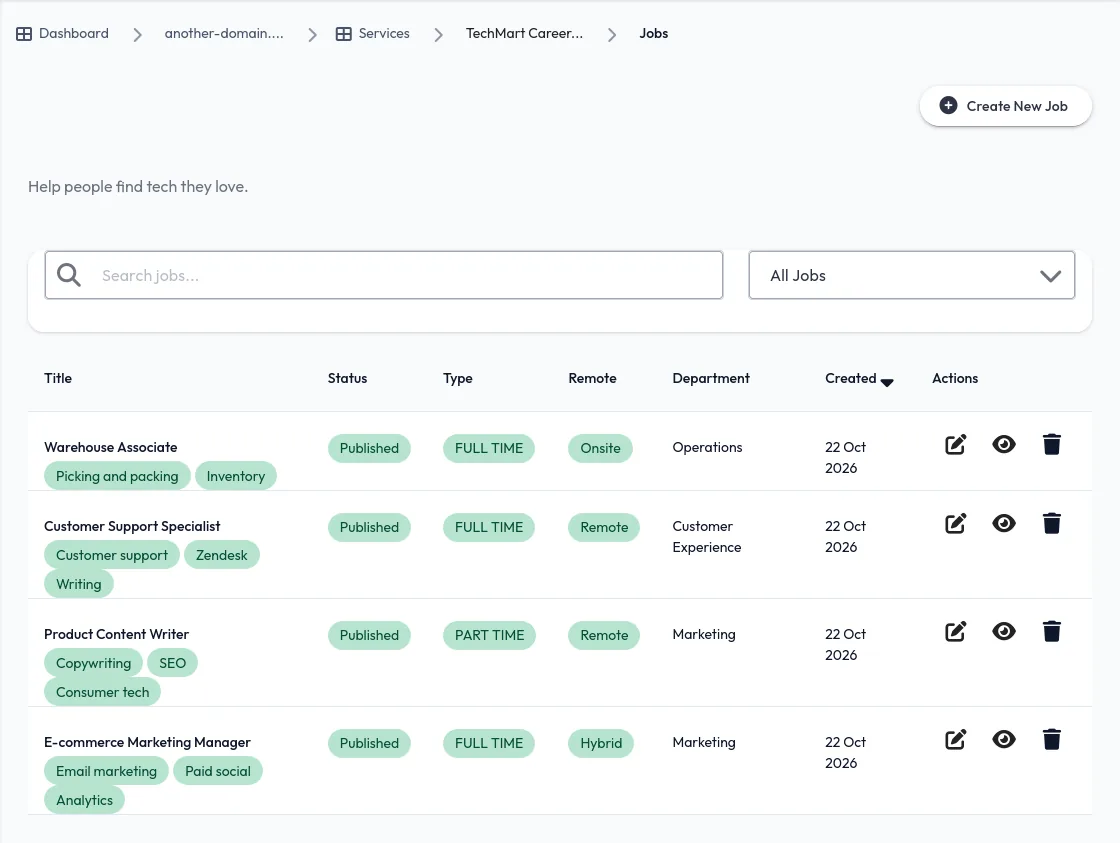Viewport: 1120px width, 843px height.
Task: Sort by Status column header
Action: click(x=347, y=379)
